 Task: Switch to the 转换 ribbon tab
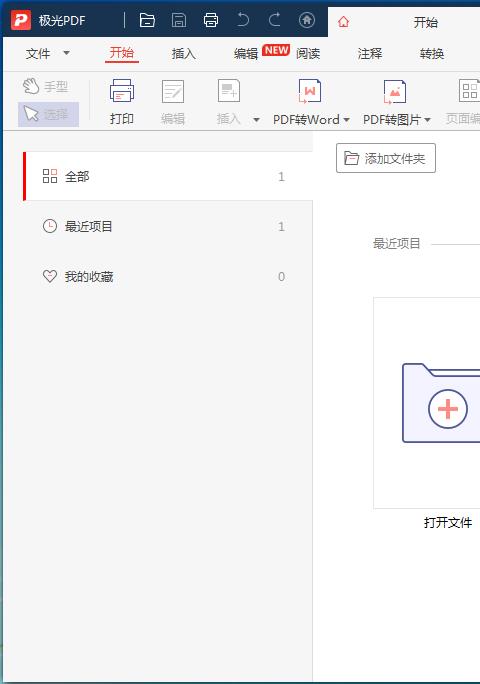[432, 54]
